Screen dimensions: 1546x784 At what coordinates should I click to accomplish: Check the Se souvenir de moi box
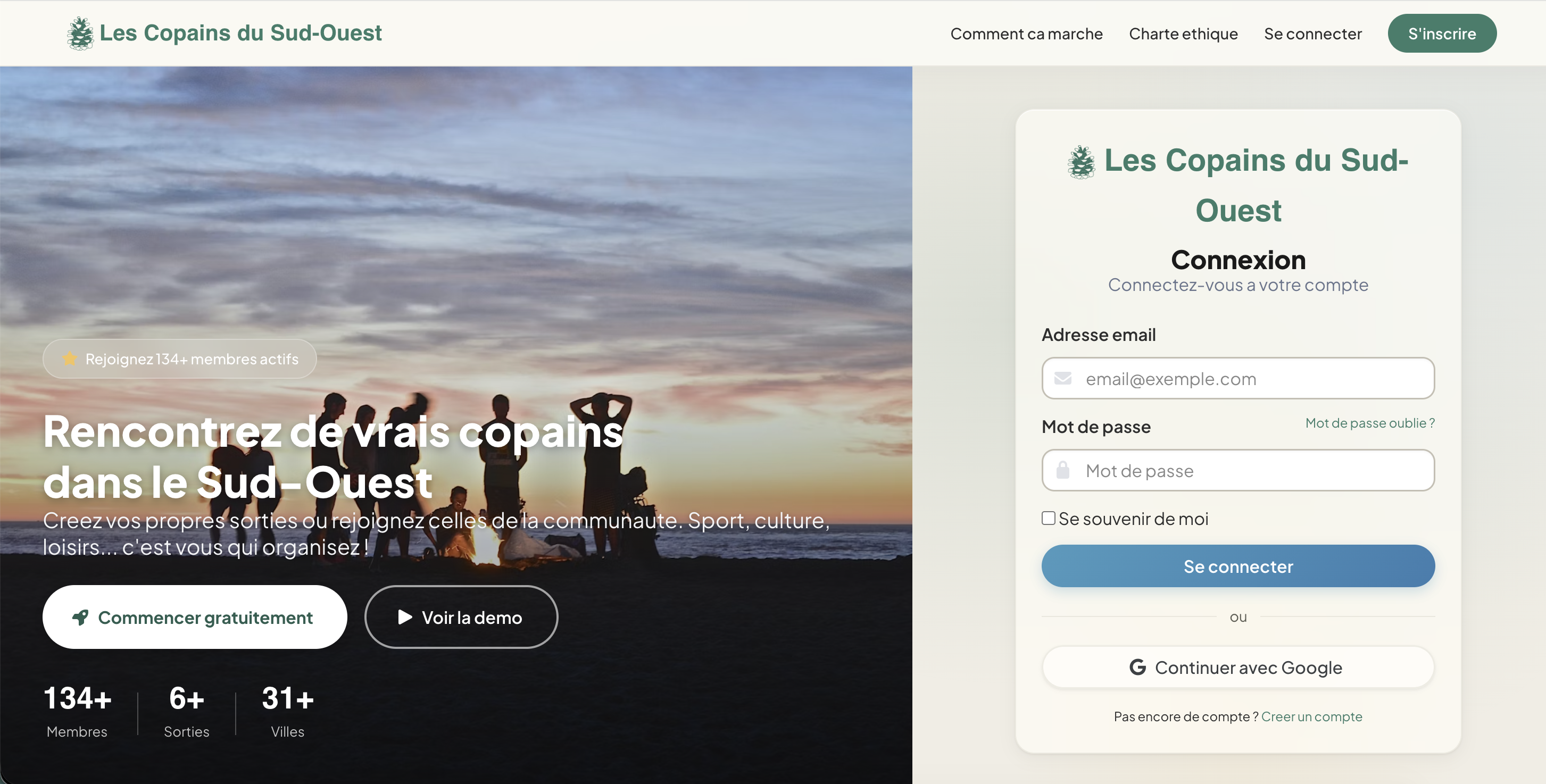(1049, 518)
